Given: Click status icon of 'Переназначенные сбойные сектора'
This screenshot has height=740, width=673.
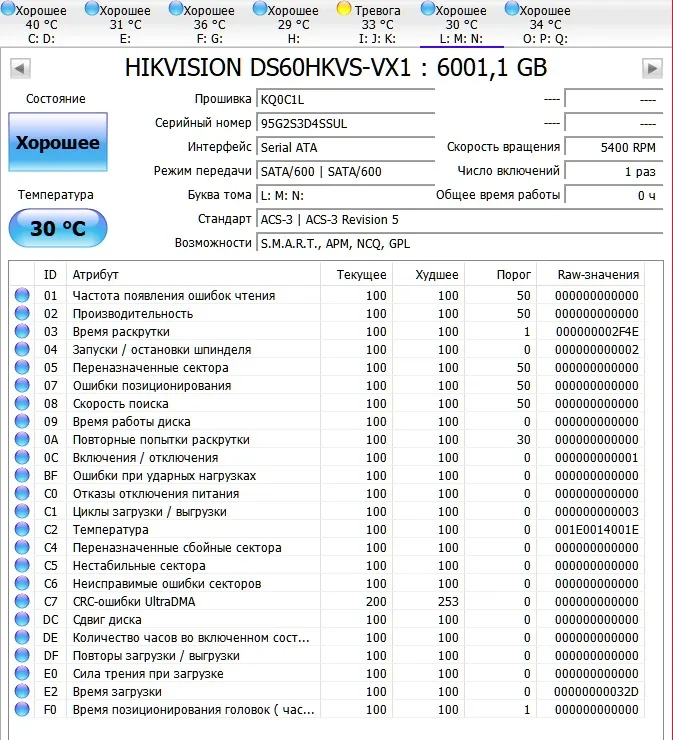Looking at the screenshot, I should [x=22, y=547].
